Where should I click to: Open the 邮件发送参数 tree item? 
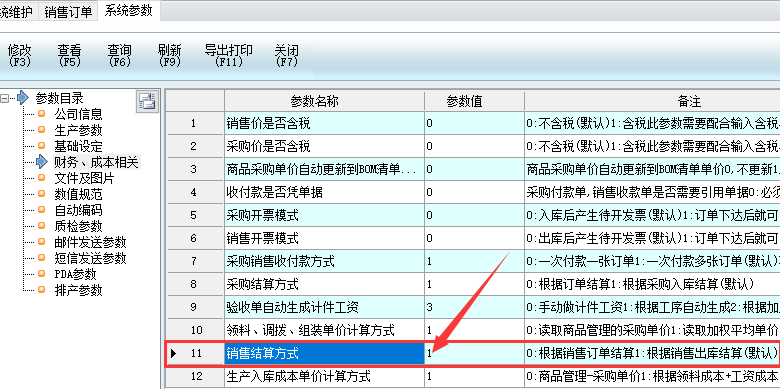pyautogui.click(x=90, y=242)
